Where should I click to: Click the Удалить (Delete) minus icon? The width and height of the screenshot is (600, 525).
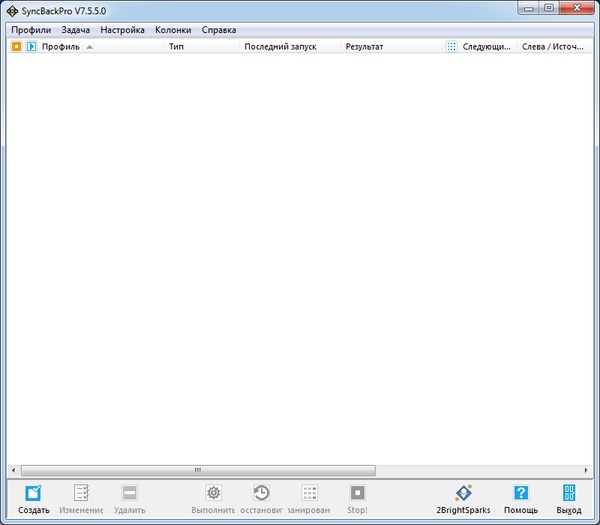pyautogui.click(x=129, y=493)
